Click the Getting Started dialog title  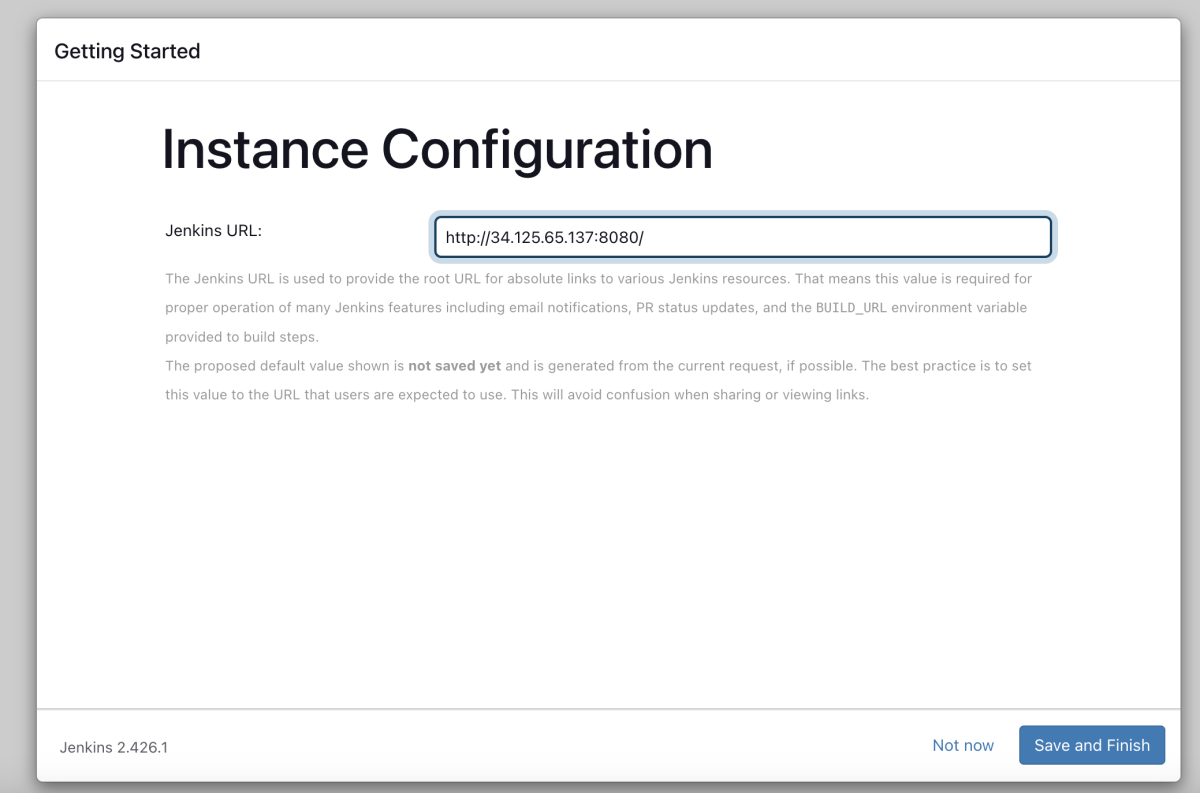(x=127, y=51)
